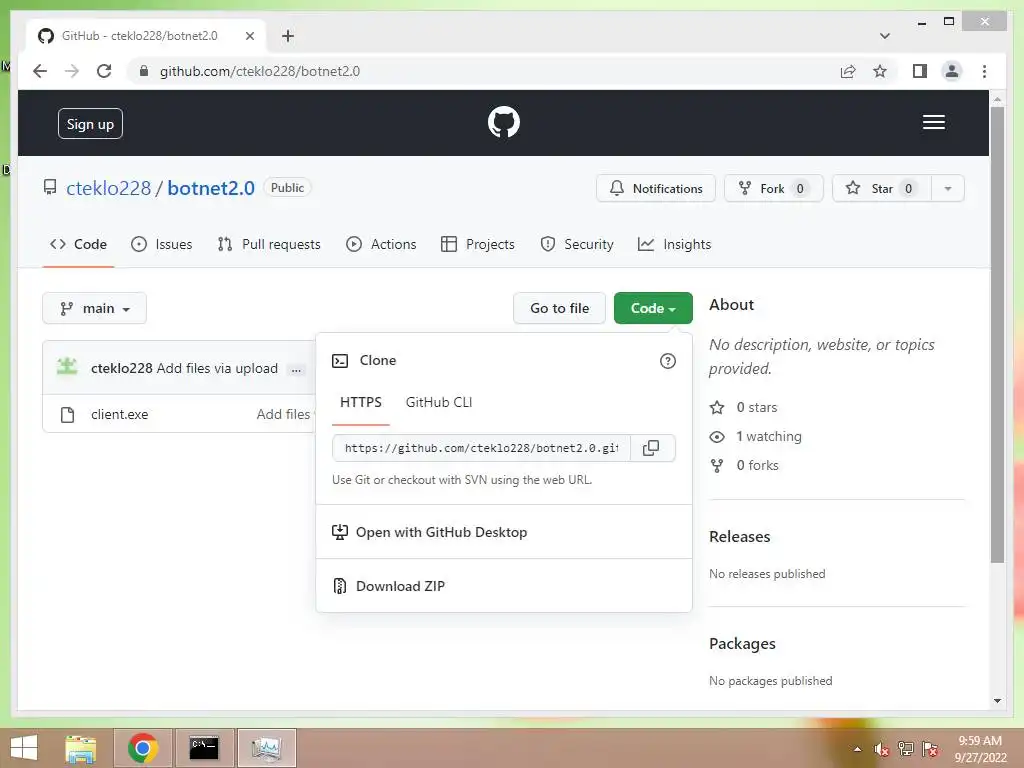This screenshot has height=768, width=1024.
Task: Open the Star list dropdown arrow
Action: pyautogui.click(x=948, y=189)
